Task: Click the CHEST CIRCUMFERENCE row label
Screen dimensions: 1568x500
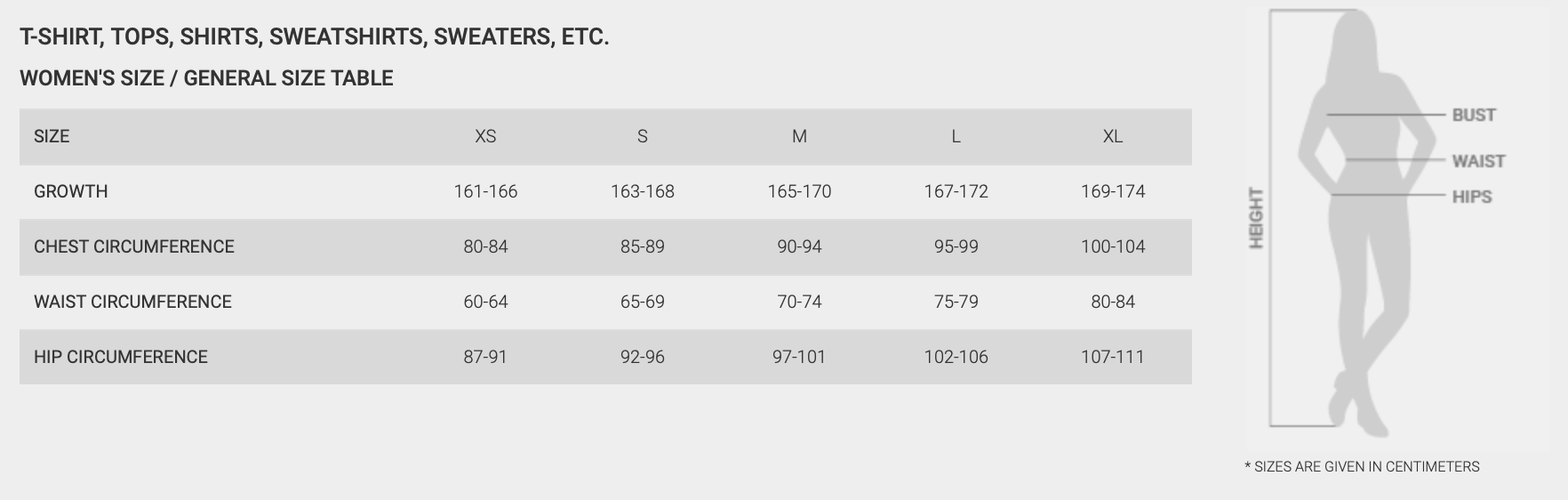Action: [134, 246]
